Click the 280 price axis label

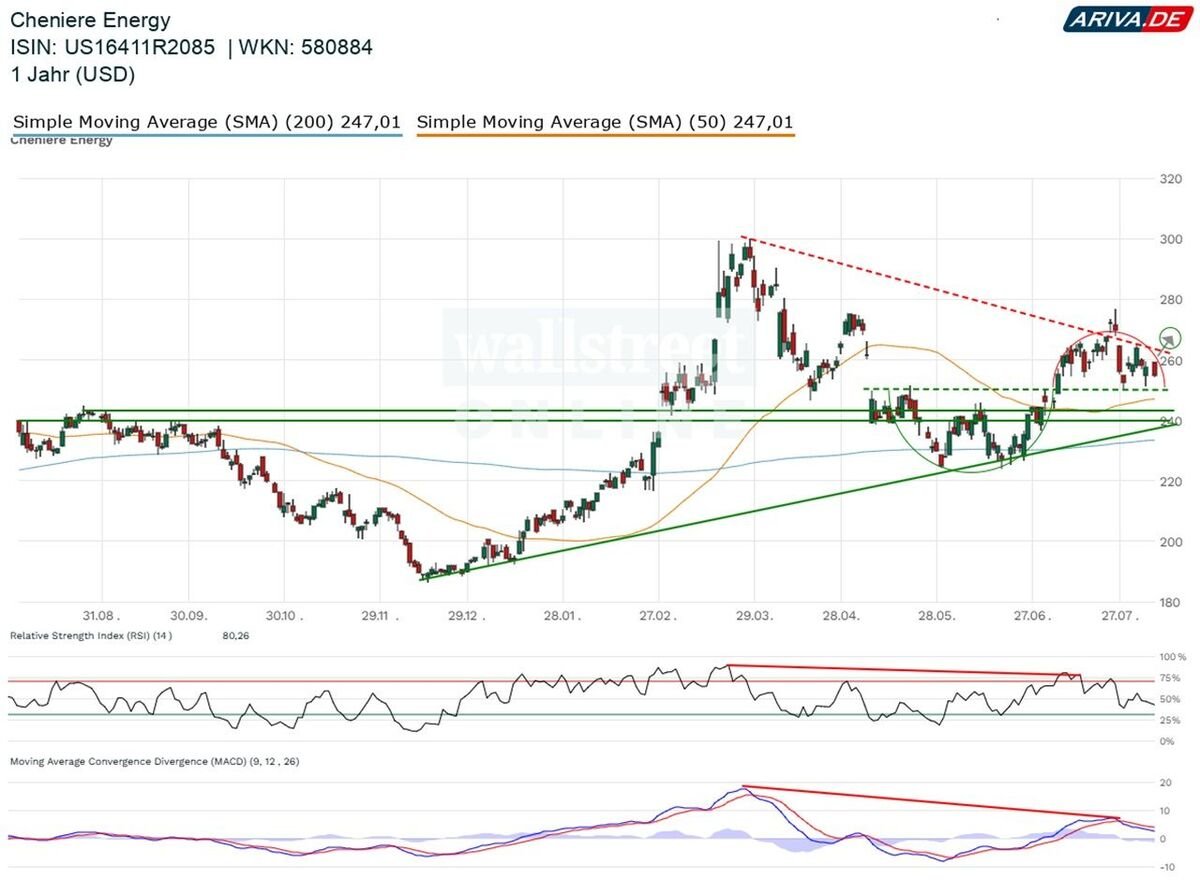point(1171,300)
